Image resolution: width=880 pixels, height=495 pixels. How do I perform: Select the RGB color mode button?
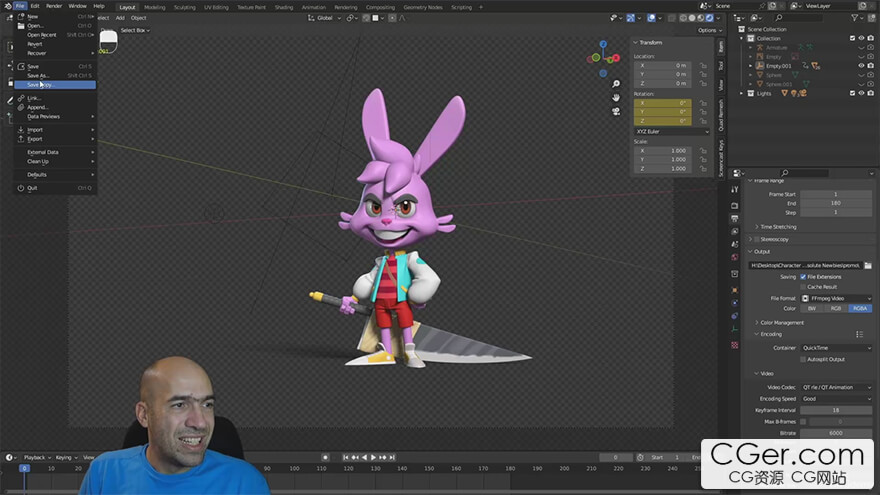[836, 309]
